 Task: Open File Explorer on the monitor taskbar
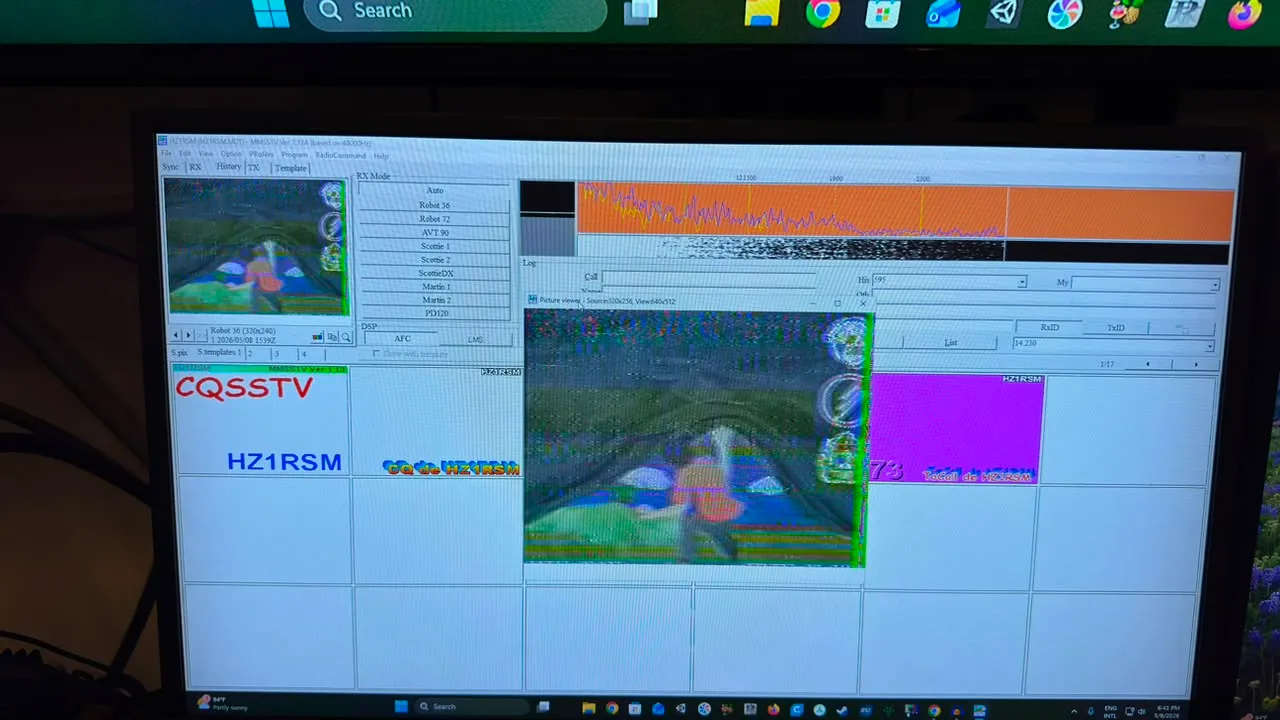pyautogui.click(x=589, y=708)
